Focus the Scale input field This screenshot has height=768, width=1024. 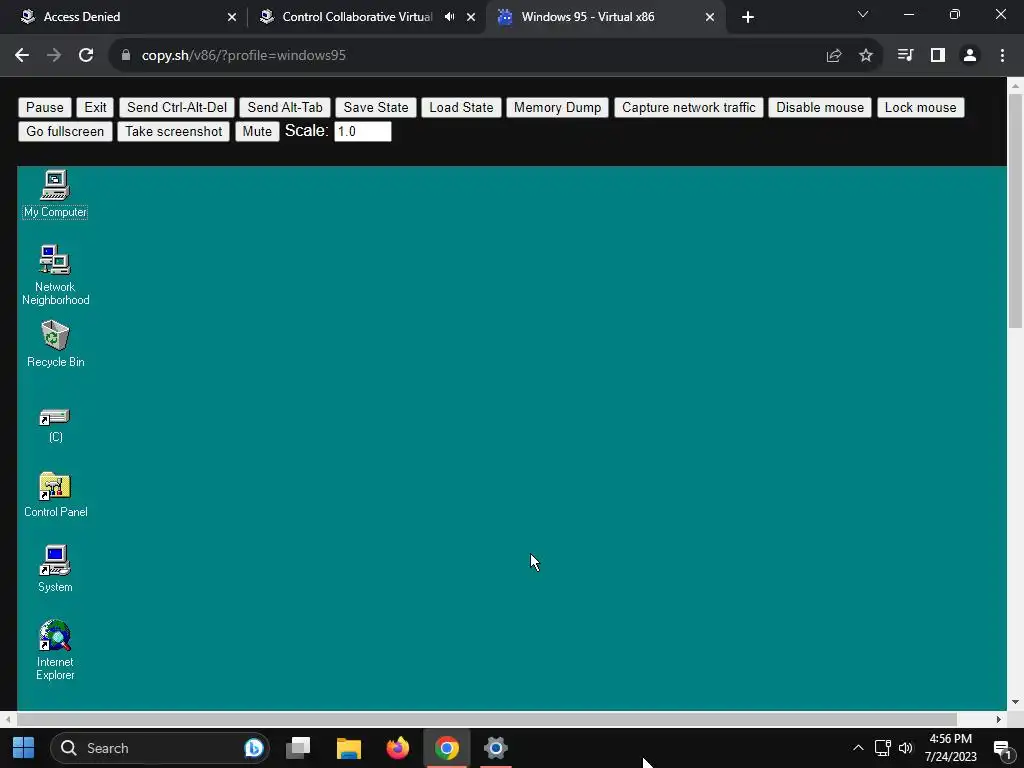tap(362, 131)
